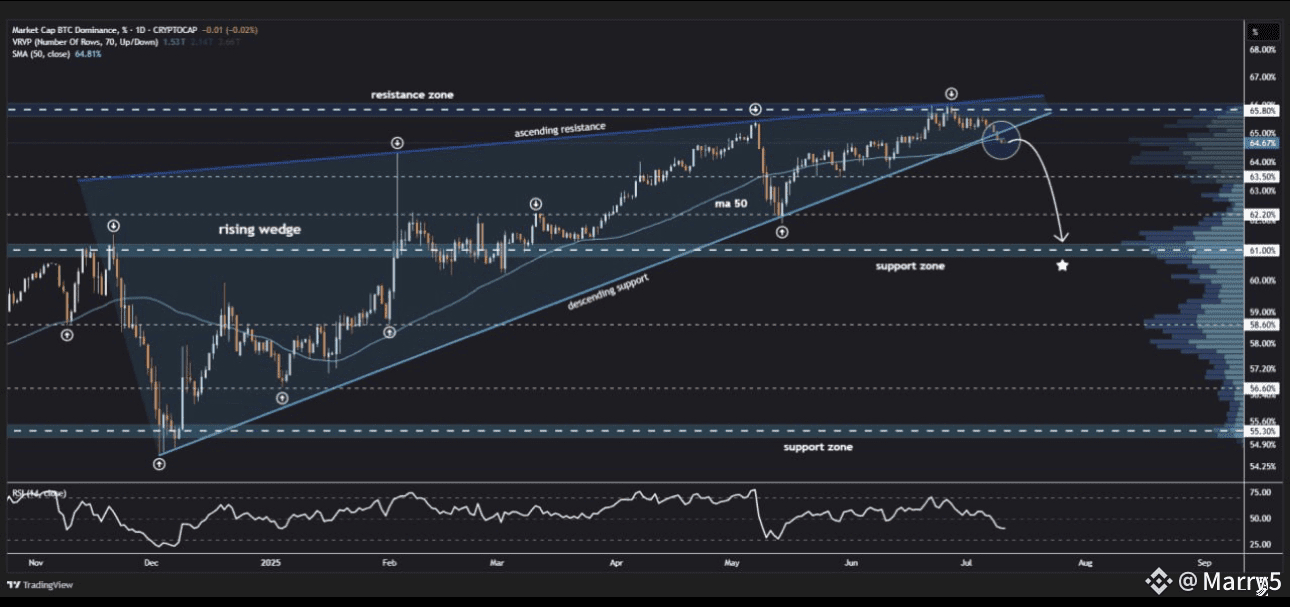This screenshot has height=607, width=1290.
Task: Click the Feb label on time axis
Action: (x=392, y=562)
